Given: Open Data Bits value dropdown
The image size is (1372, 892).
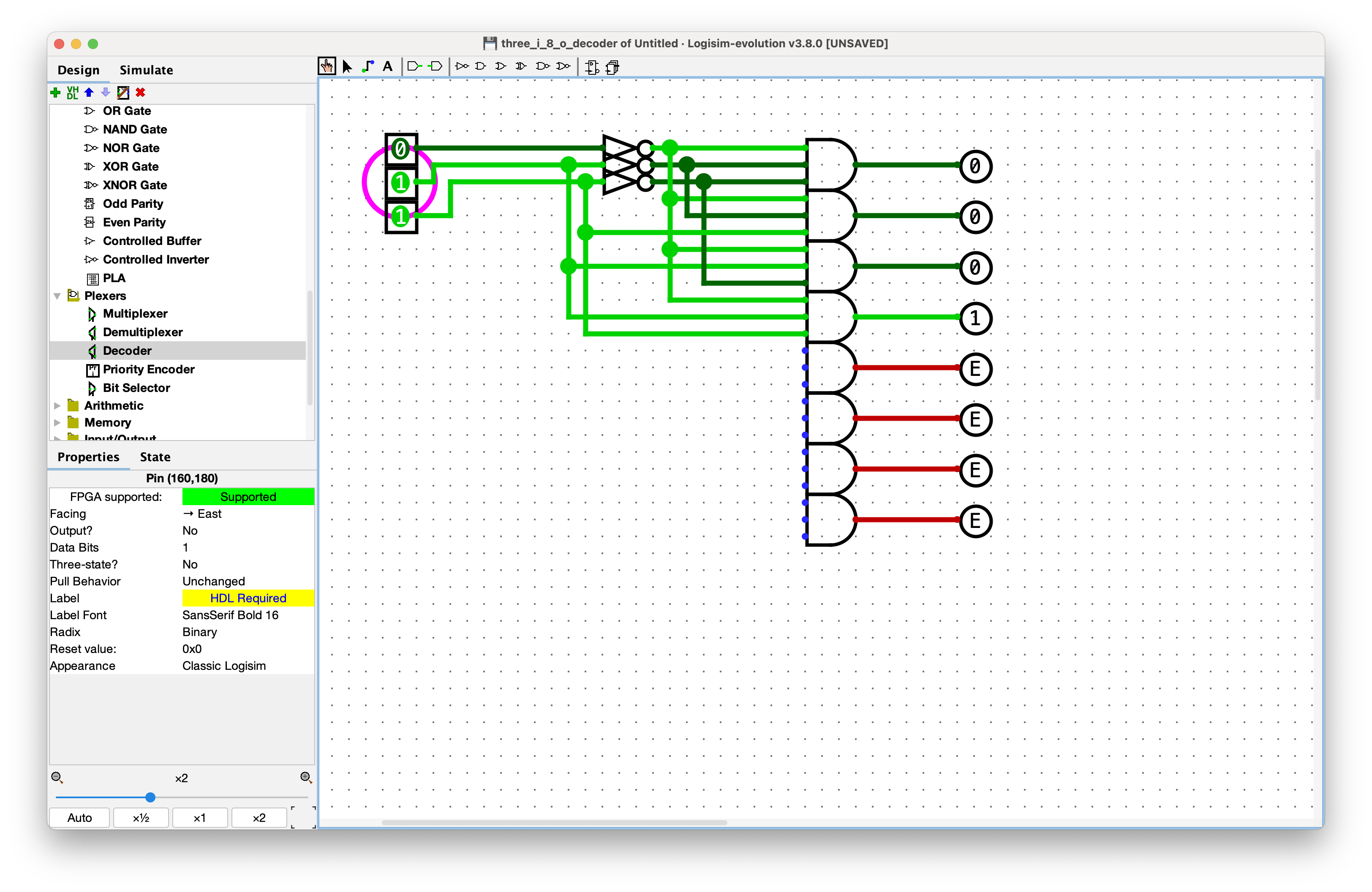Looking at the screenshot, I should (248, 547).
